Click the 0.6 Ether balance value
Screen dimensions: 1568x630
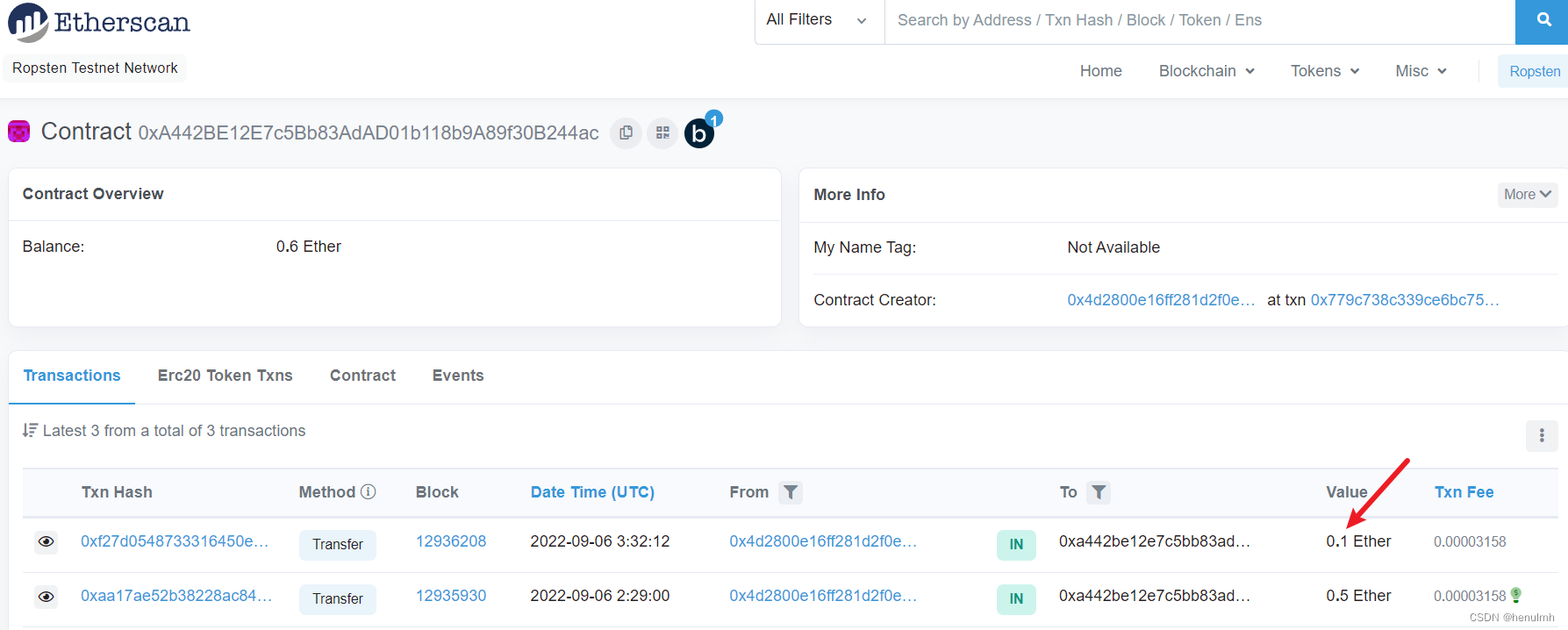coord(309,247)
